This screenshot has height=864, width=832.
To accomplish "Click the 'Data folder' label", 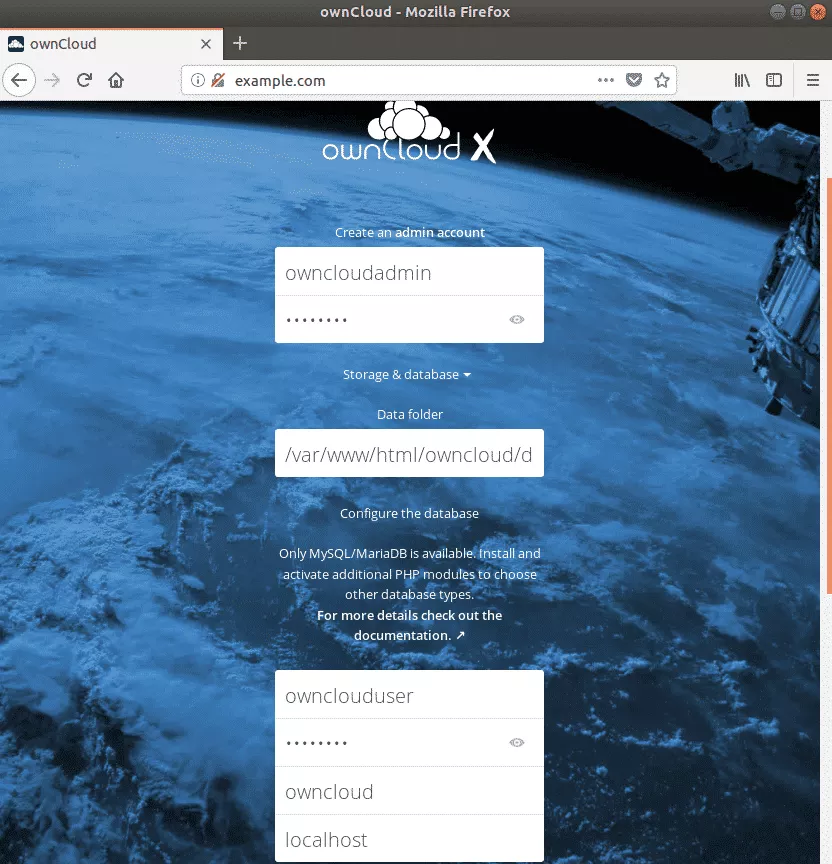I will click(409, 414).
